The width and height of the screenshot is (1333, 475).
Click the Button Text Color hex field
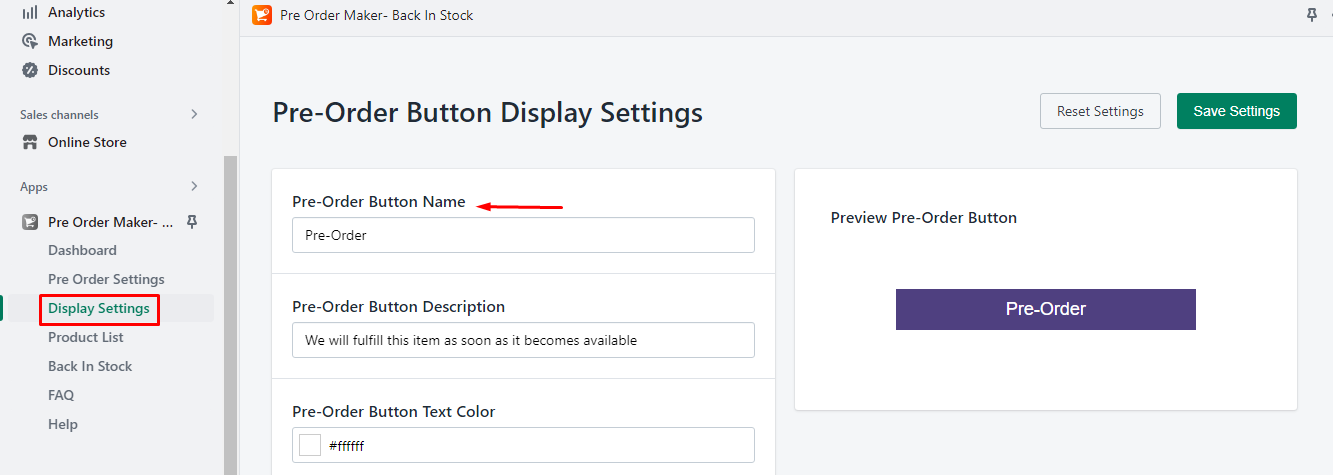tap(523, 445)
